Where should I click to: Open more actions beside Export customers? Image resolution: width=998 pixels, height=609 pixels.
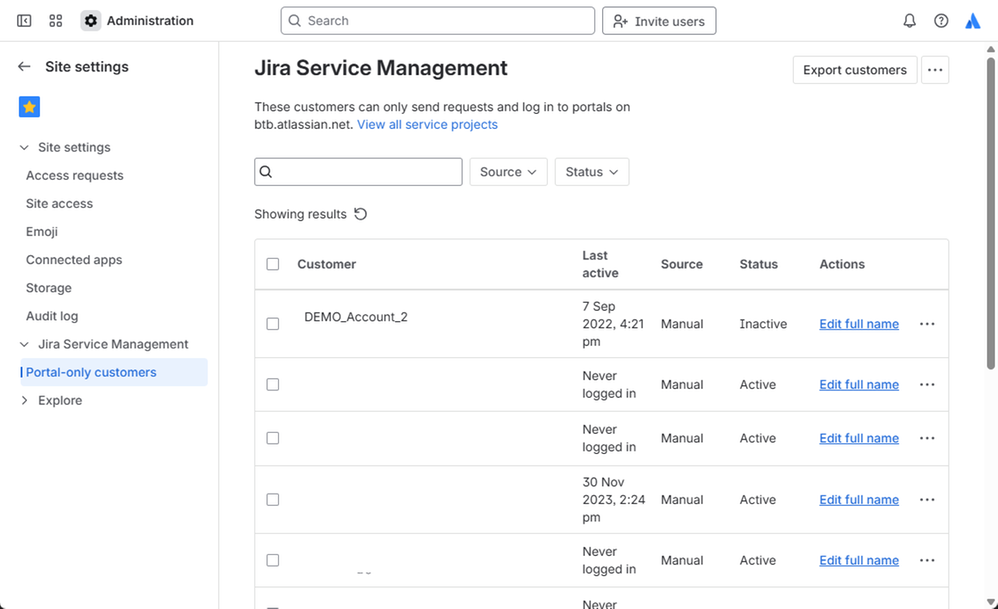point(935,70)
